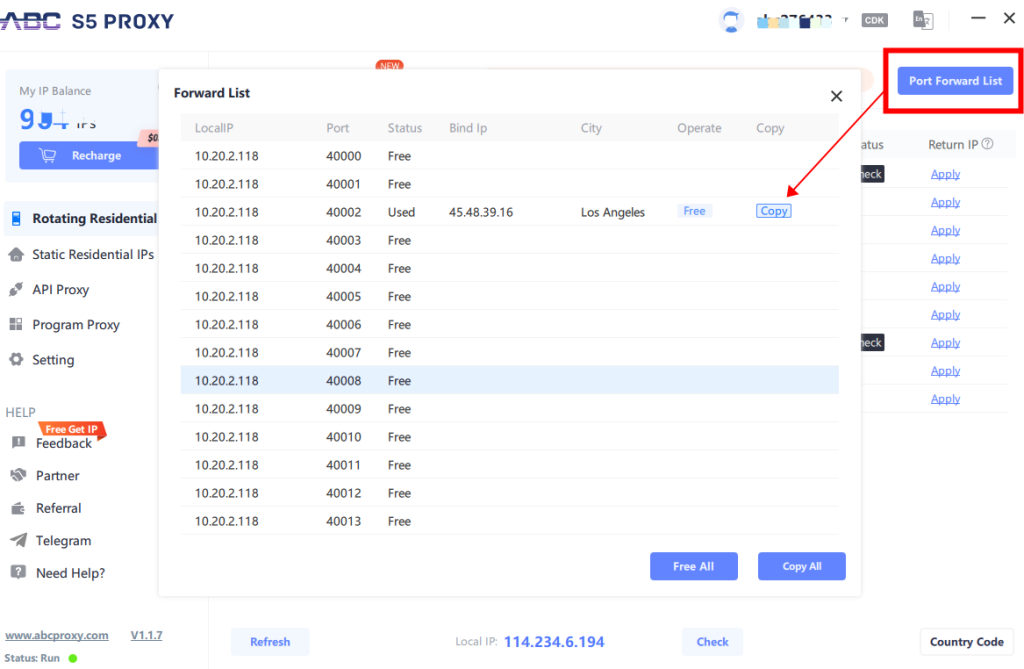Minimize the ABC S5 Proxy window
The height and width of the screenshot is (669, 1024).
978,18
